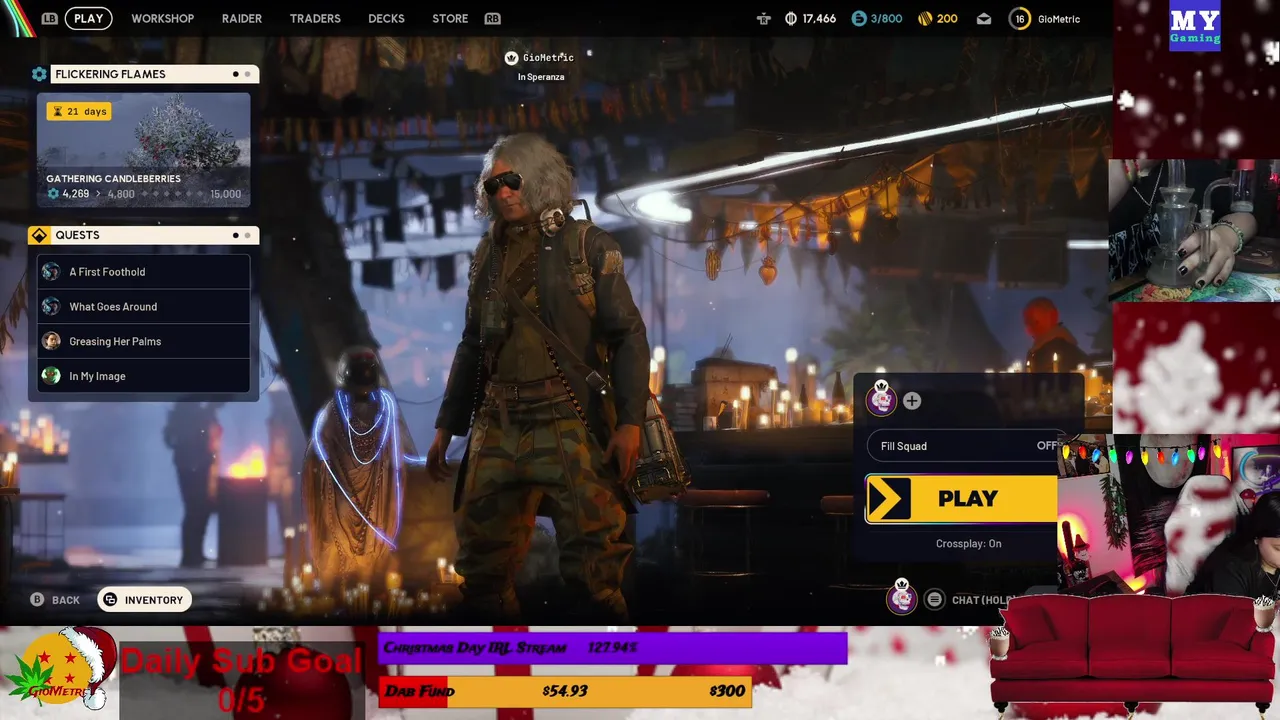This screenshot has height=720, width=1280.
Task: Click the squad leader skull avatar above Fill Squad
Action: 881,399
